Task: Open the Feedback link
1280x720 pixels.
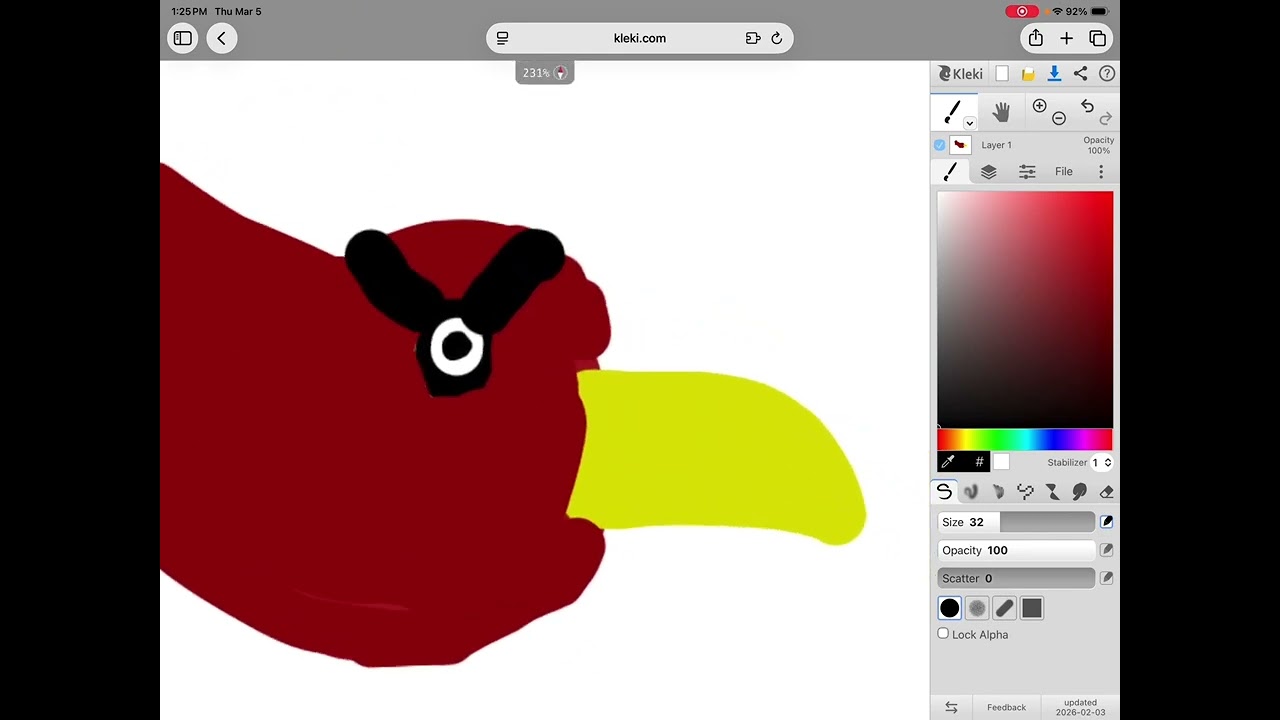Action: [1006, 707]
